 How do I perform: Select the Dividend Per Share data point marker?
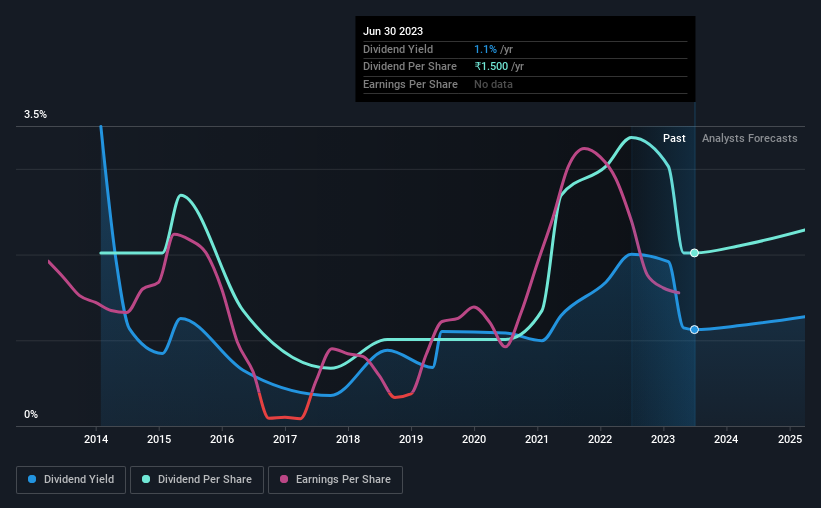pos(694,253)
